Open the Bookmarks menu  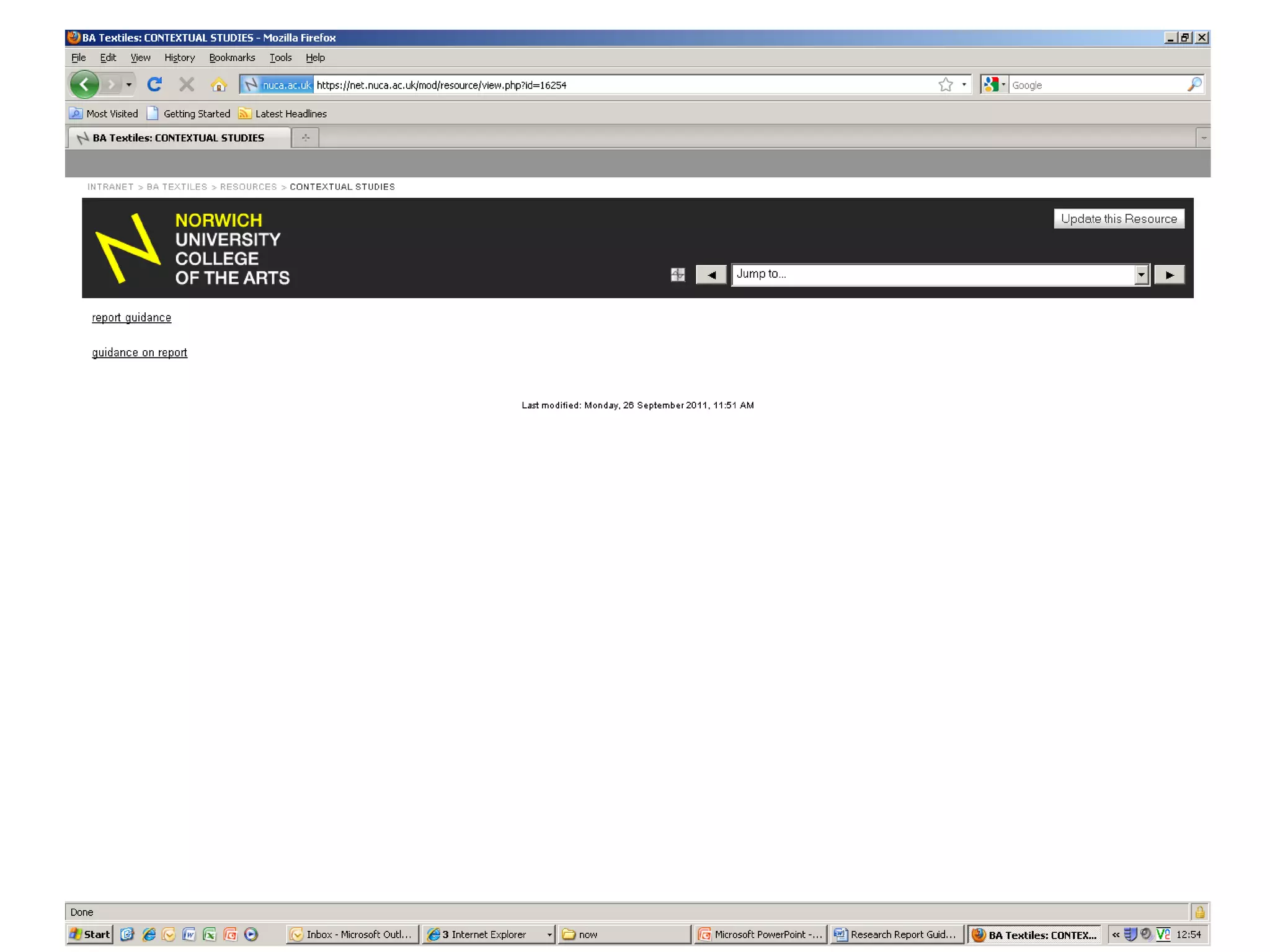231,58
